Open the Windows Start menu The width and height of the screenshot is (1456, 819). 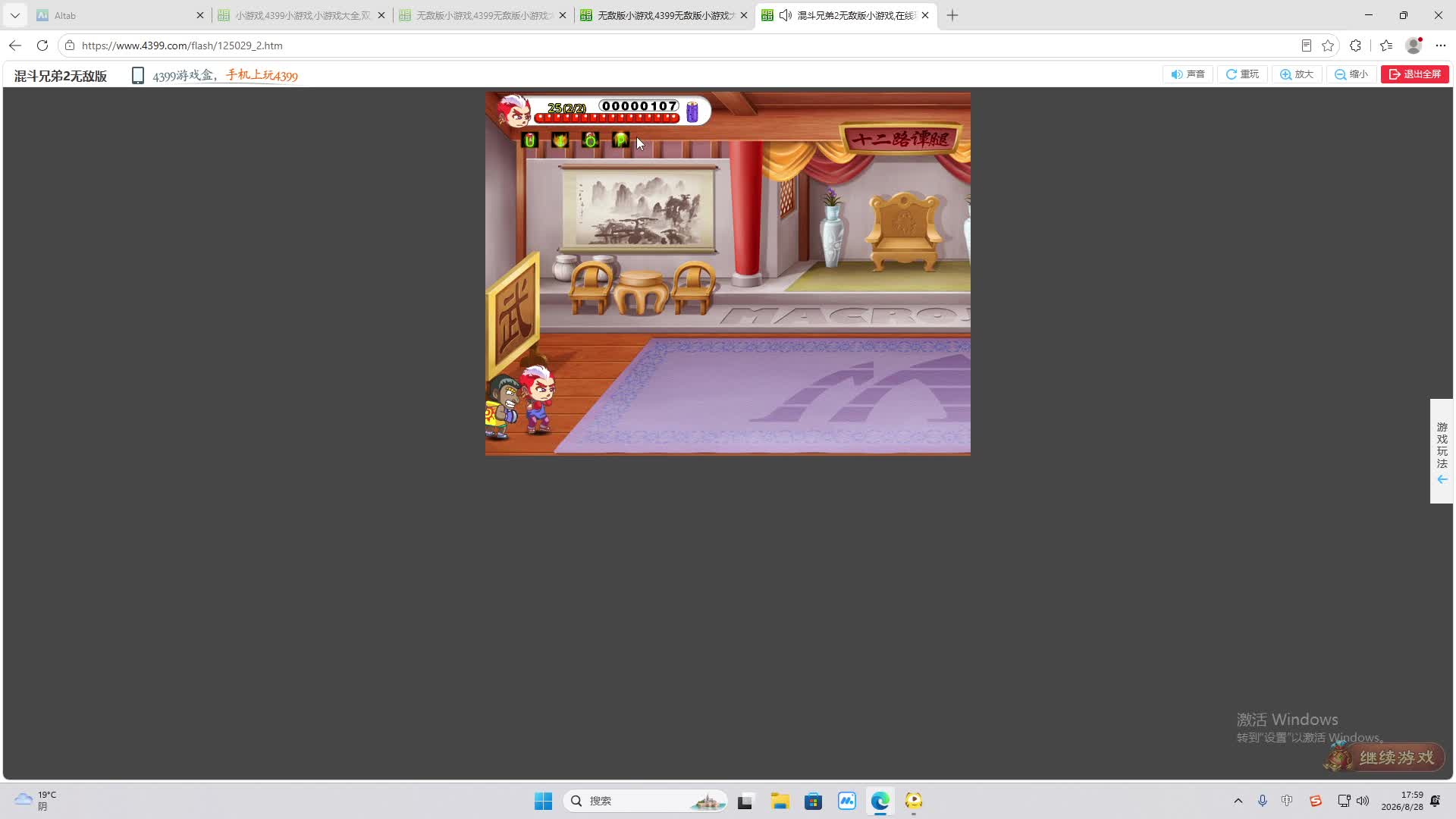[543, 801]
